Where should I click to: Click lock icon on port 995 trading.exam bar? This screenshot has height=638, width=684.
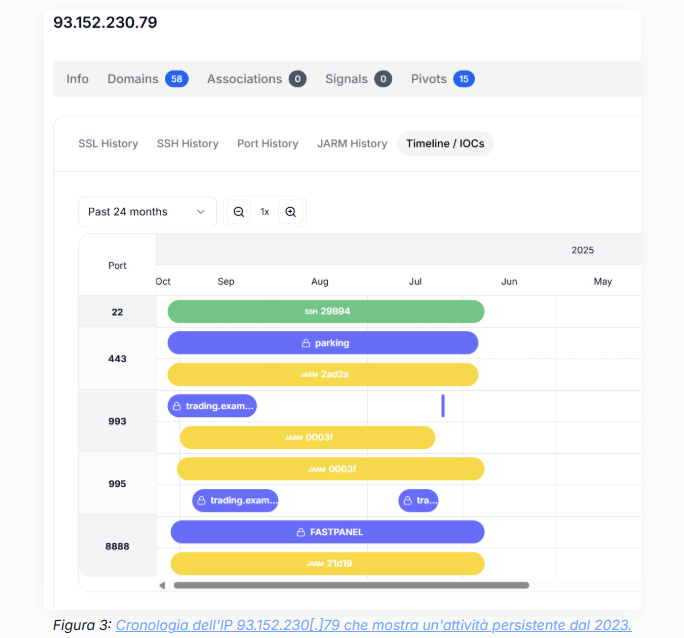[x=202, y=500]
